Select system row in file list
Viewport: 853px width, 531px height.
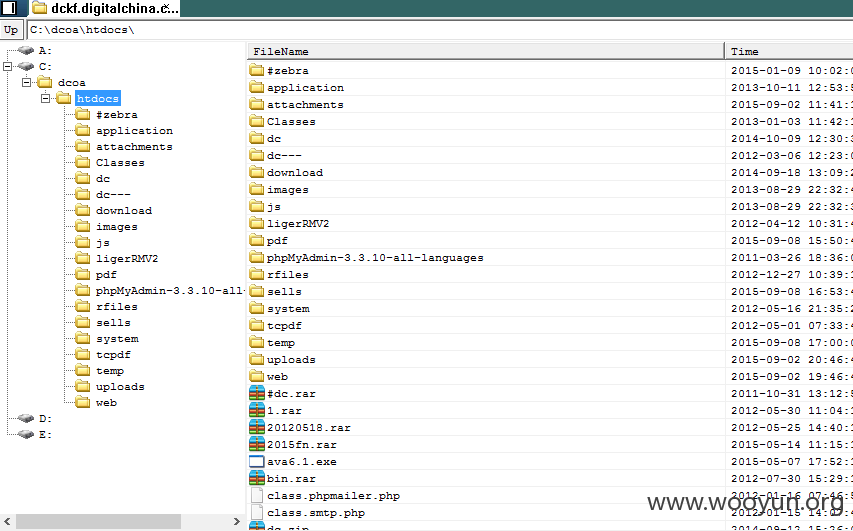coord(550,308)
